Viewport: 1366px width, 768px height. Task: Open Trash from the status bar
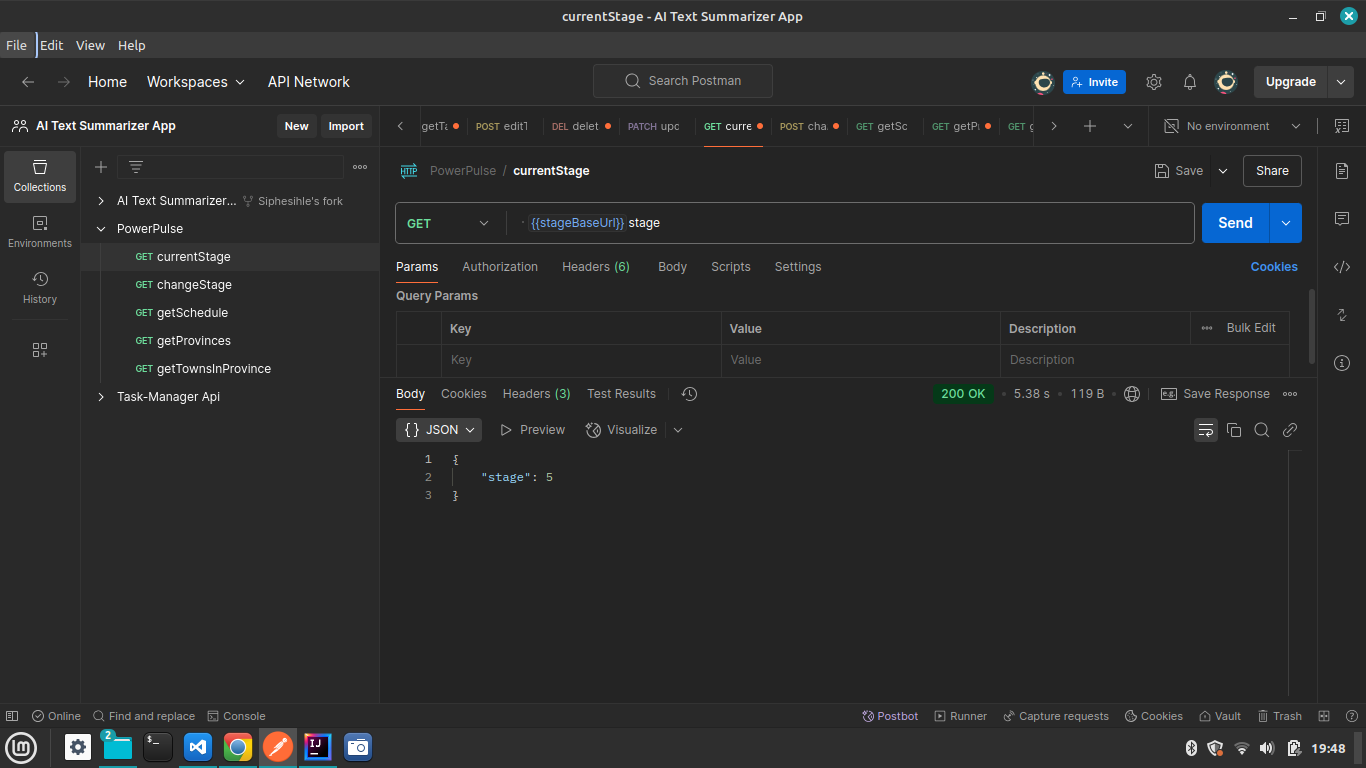point(1279,716)
